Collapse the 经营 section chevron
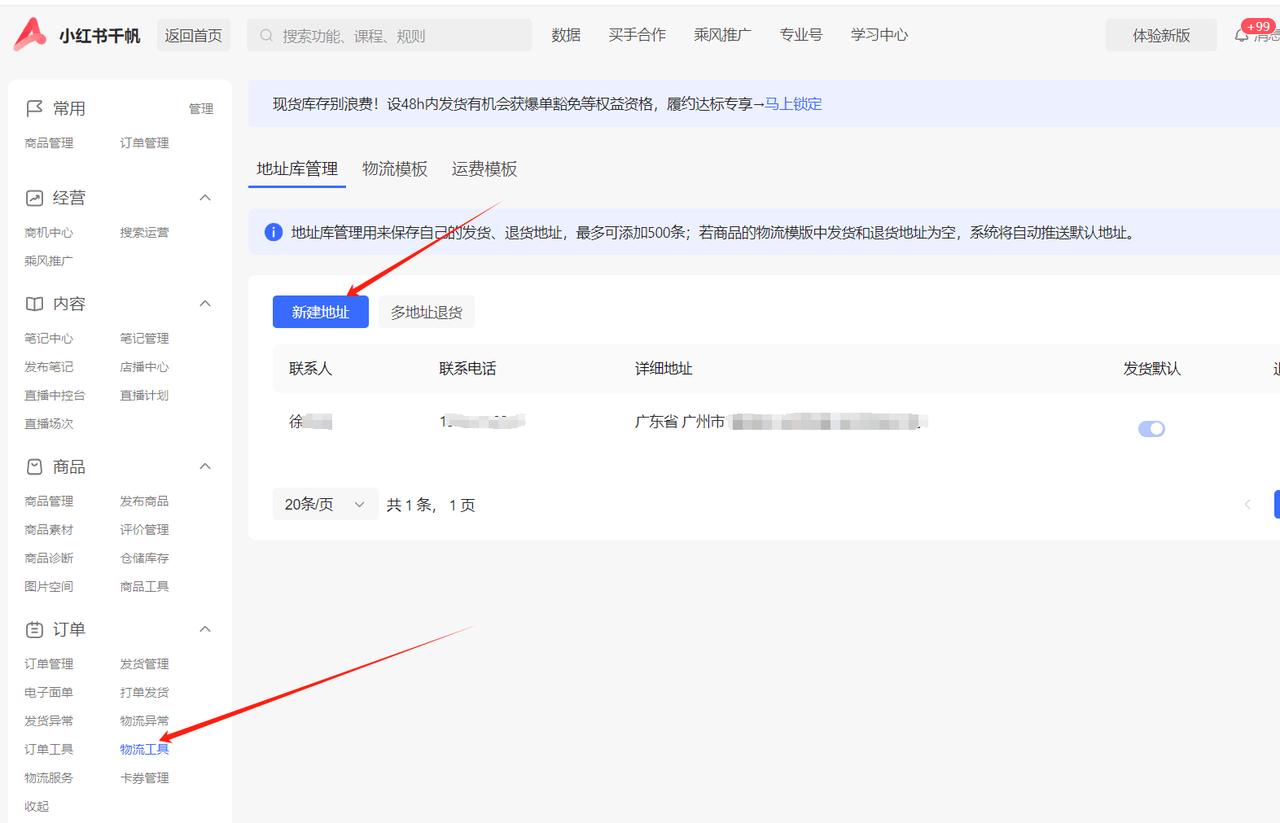Image resolution: width=1280 pixels, height=823 pixels. click(x=204, y=197)
